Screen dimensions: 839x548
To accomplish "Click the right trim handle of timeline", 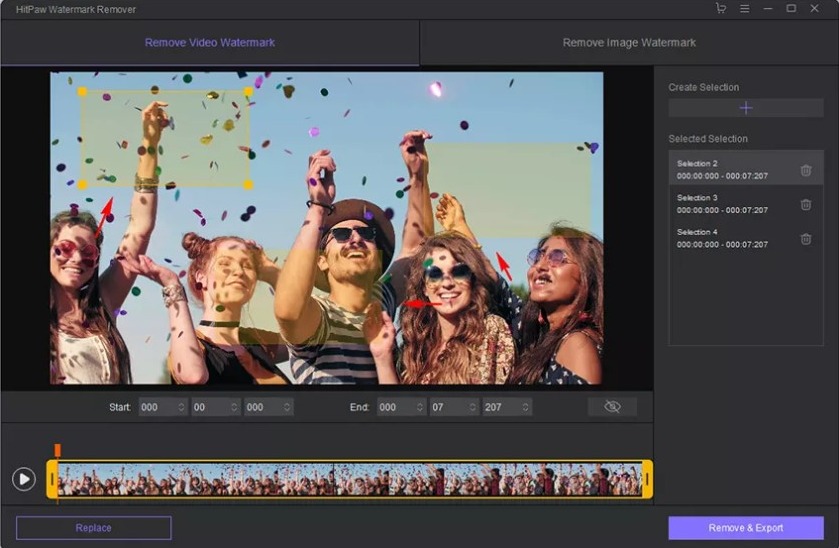I will tap(647, 480).
